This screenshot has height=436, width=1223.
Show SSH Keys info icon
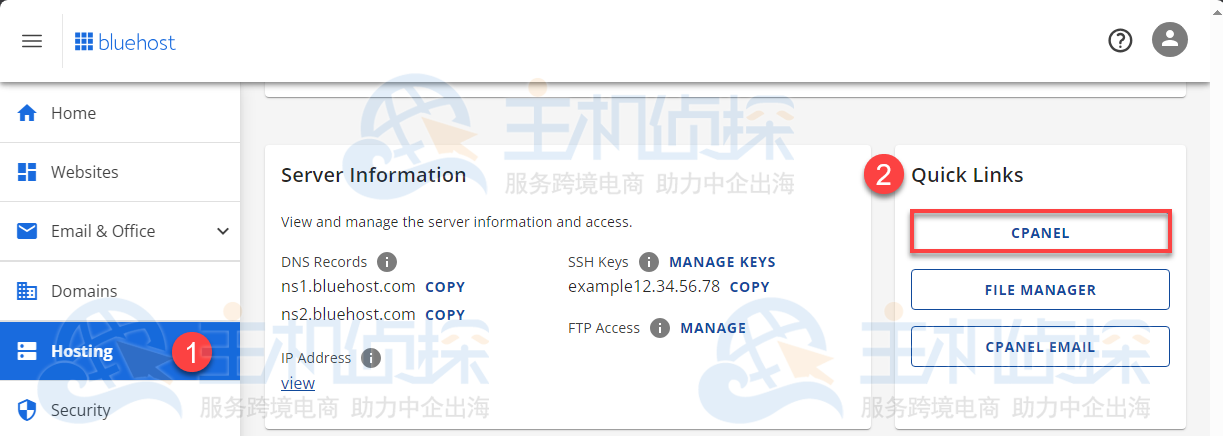[649, 262]
